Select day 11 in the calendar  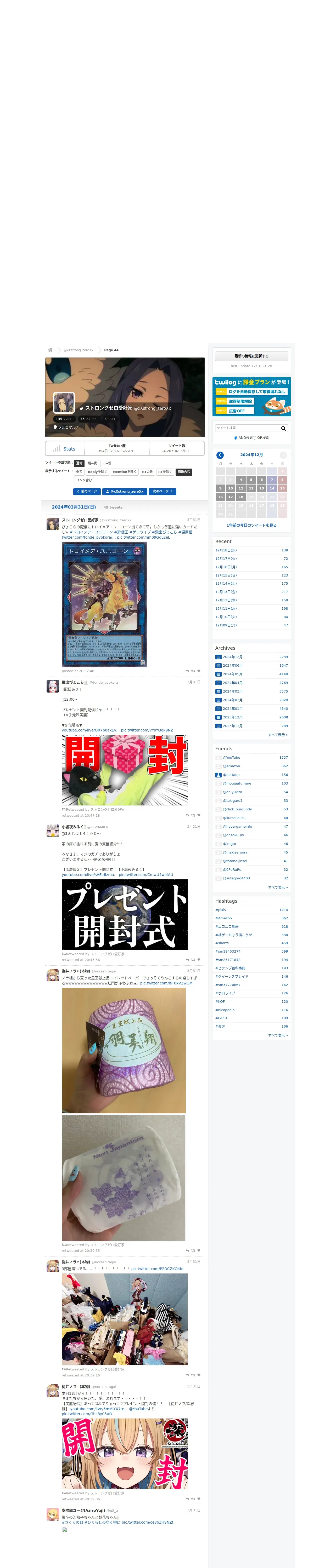point(241,488)
